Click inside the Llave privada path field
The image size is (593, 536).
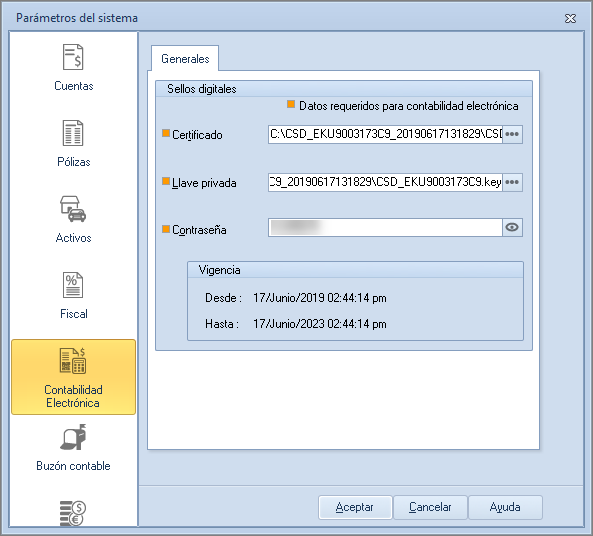pyautogui.click(x=385, y=182)
